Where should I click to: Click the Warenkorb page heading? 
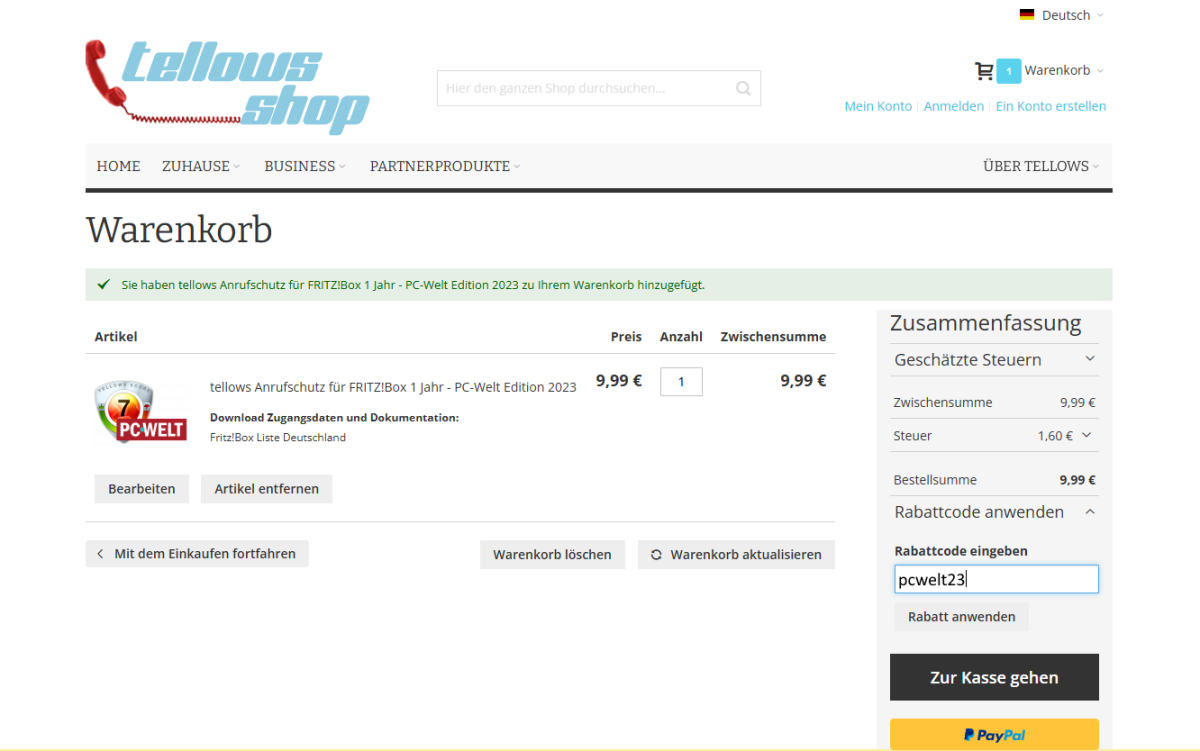[179, 229]
